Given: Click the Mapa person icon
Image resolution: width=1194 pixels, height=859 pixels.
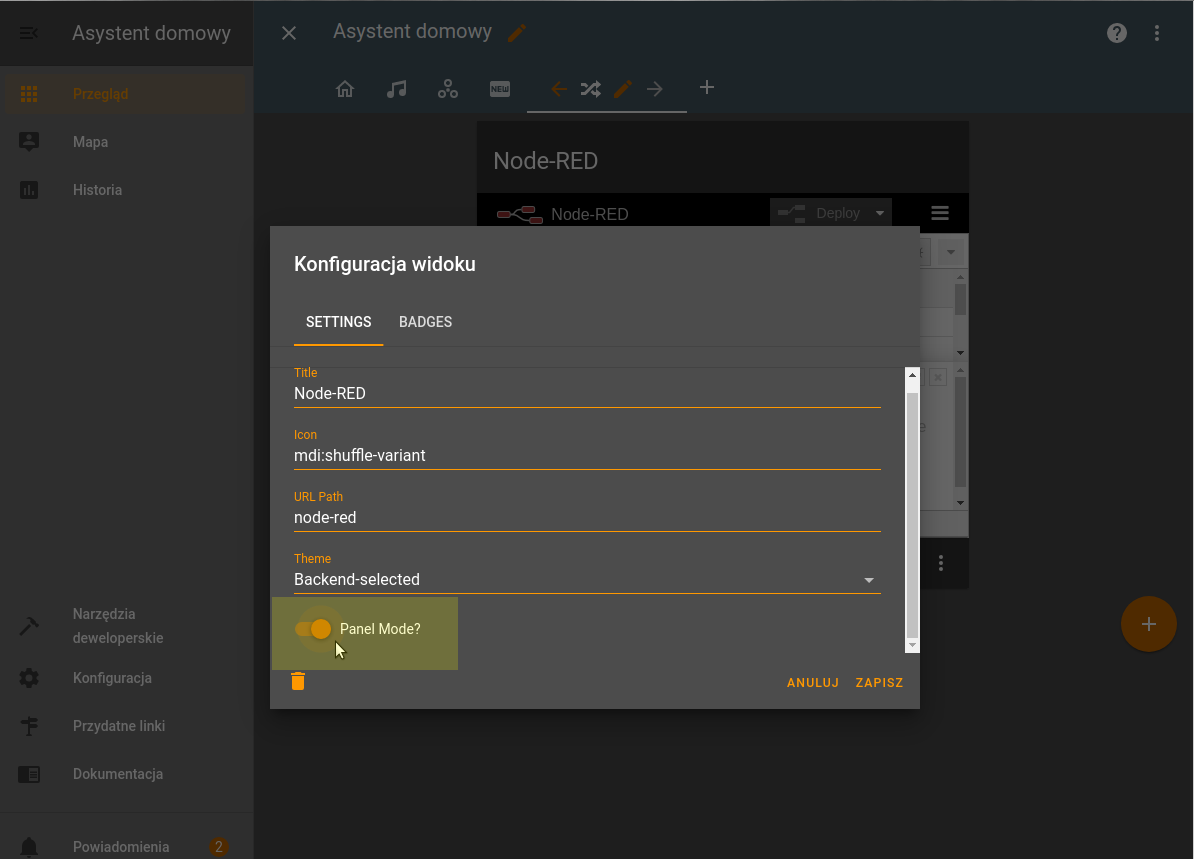Looking at the screenshot, I should 29,142.
